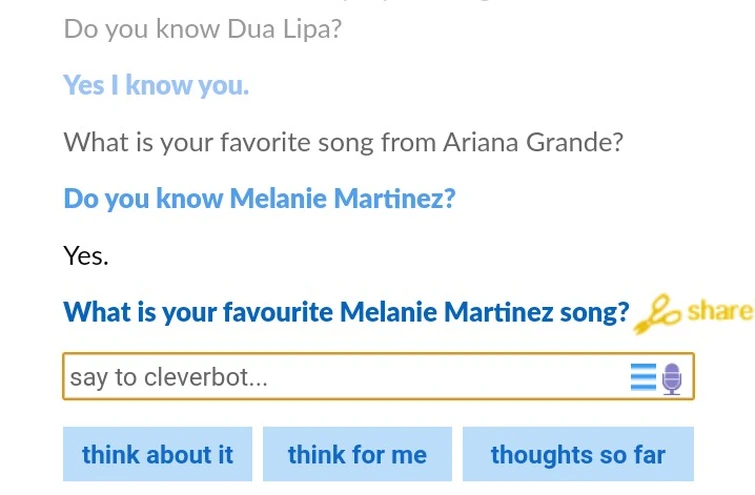Click the scissors icon beside share
Viewport: 755px width, 495px height.
(658, 313)
